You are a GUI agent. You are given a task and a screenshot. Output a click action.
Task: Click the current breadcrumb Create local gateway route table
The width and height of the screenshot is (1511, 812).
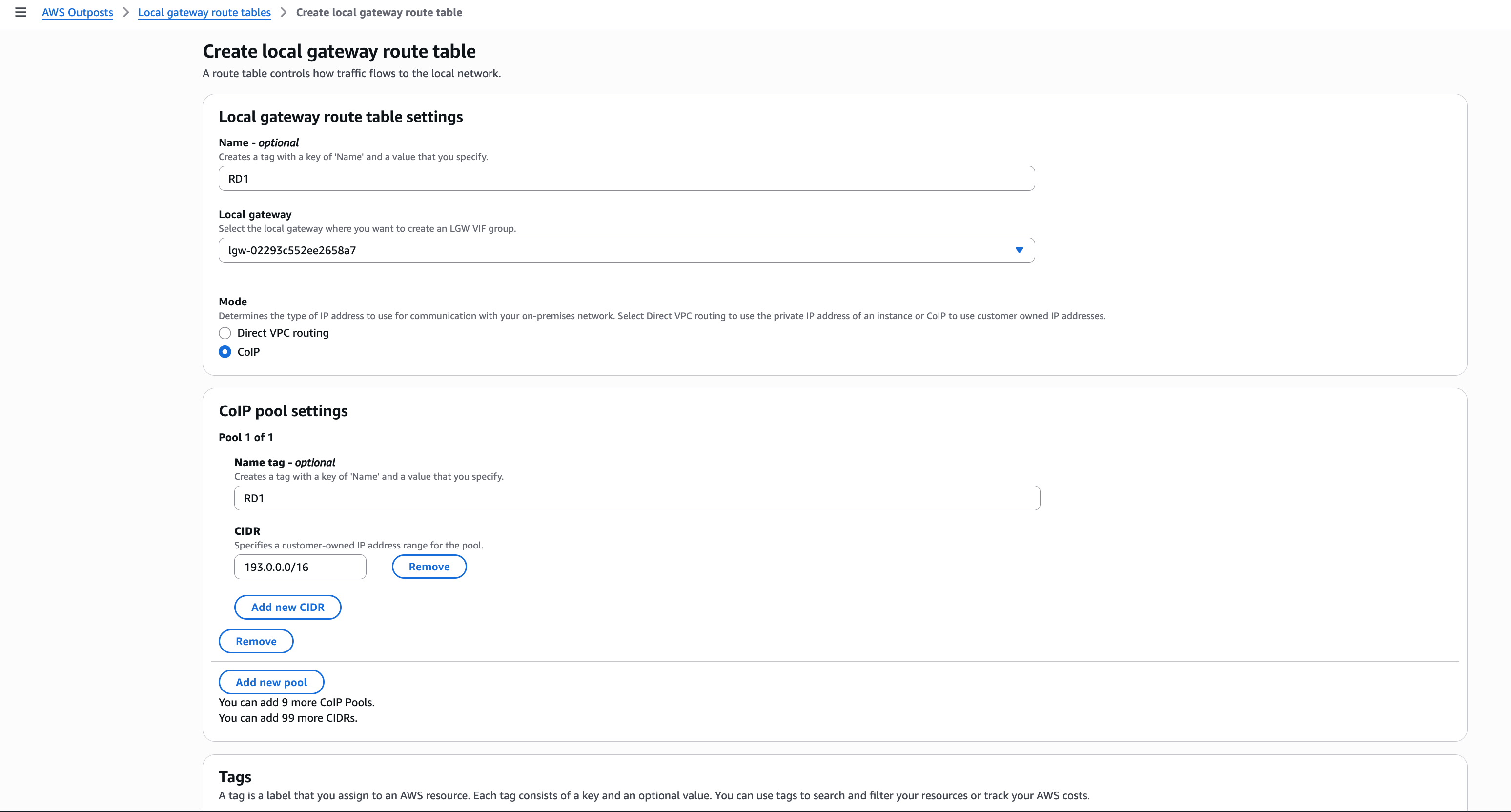(379, 12)
